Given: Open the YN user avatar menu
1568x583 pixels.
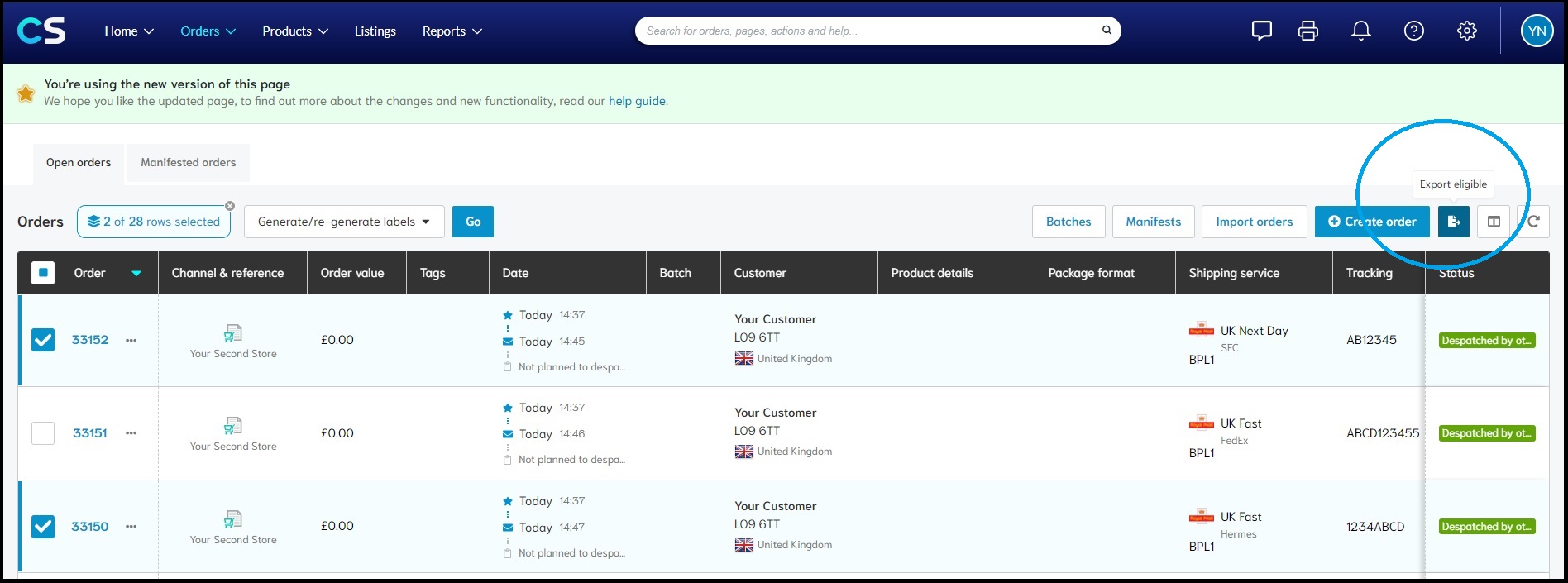Looking at the screenshot, I should click(x=1537, y=31).
